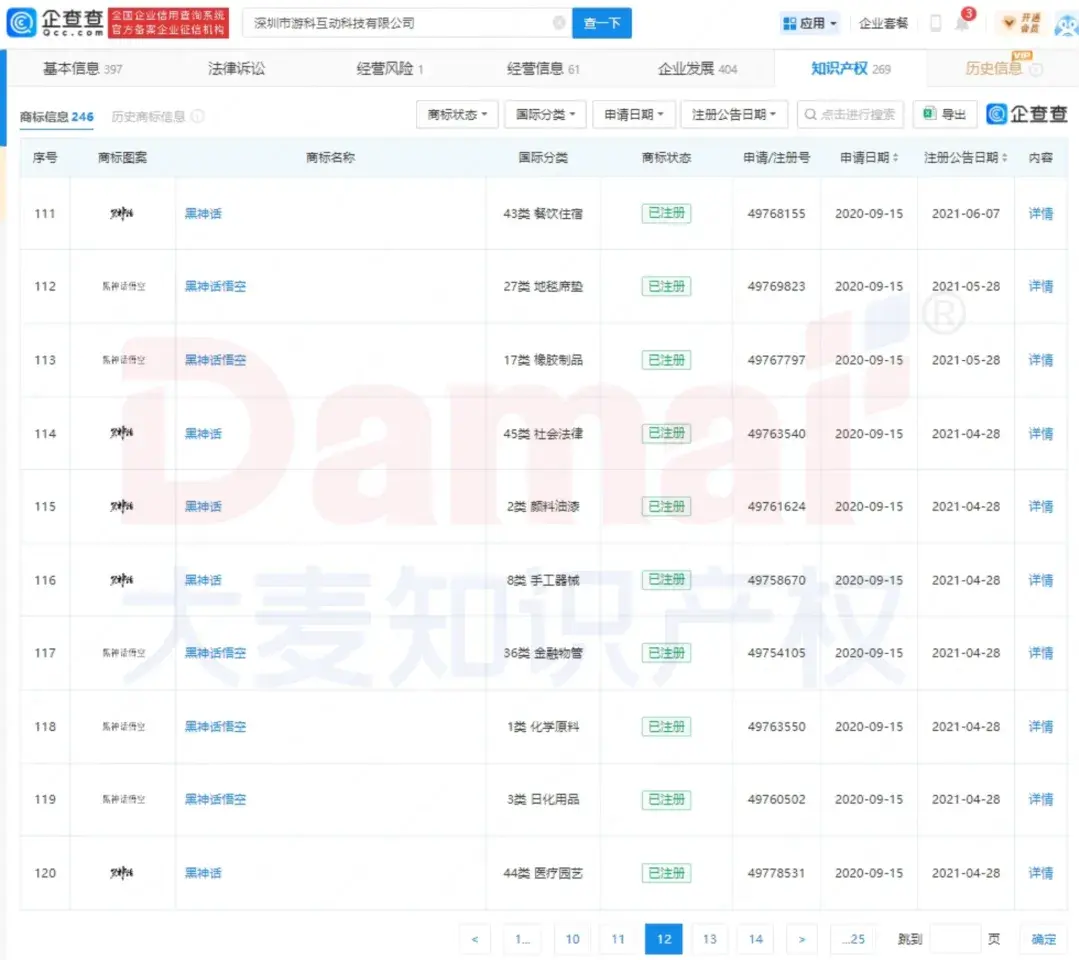Open 黑神话悟空 link in row 113
1080x960 pixels.
pos(215,360)
